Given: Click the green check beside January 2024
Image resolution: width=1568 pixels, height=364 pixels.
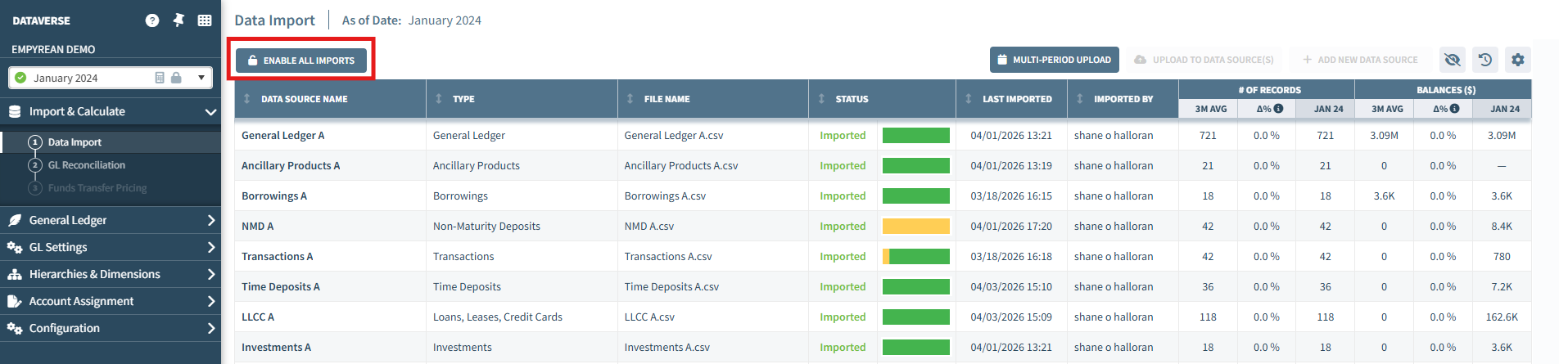Looking at the screenshot, I should 21,78.
